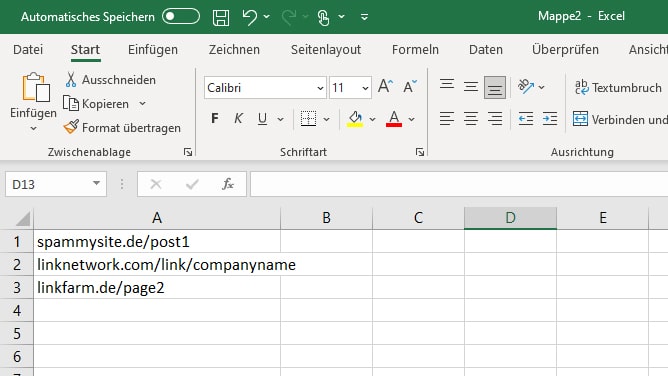The width and height of the screenshot is (668, 376).
Task: Increase font size with the larger A icon
Action: pyautogui.click(x=386, y=86)
